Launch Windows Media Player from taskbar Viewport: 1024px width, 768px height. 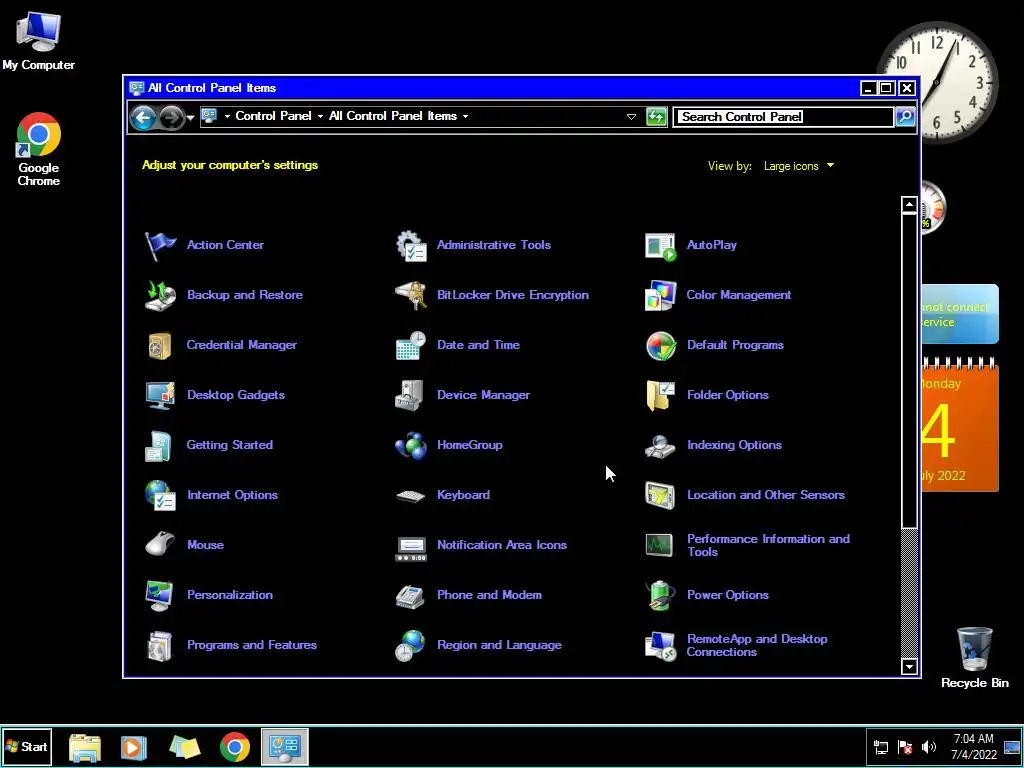pos(133,747)
